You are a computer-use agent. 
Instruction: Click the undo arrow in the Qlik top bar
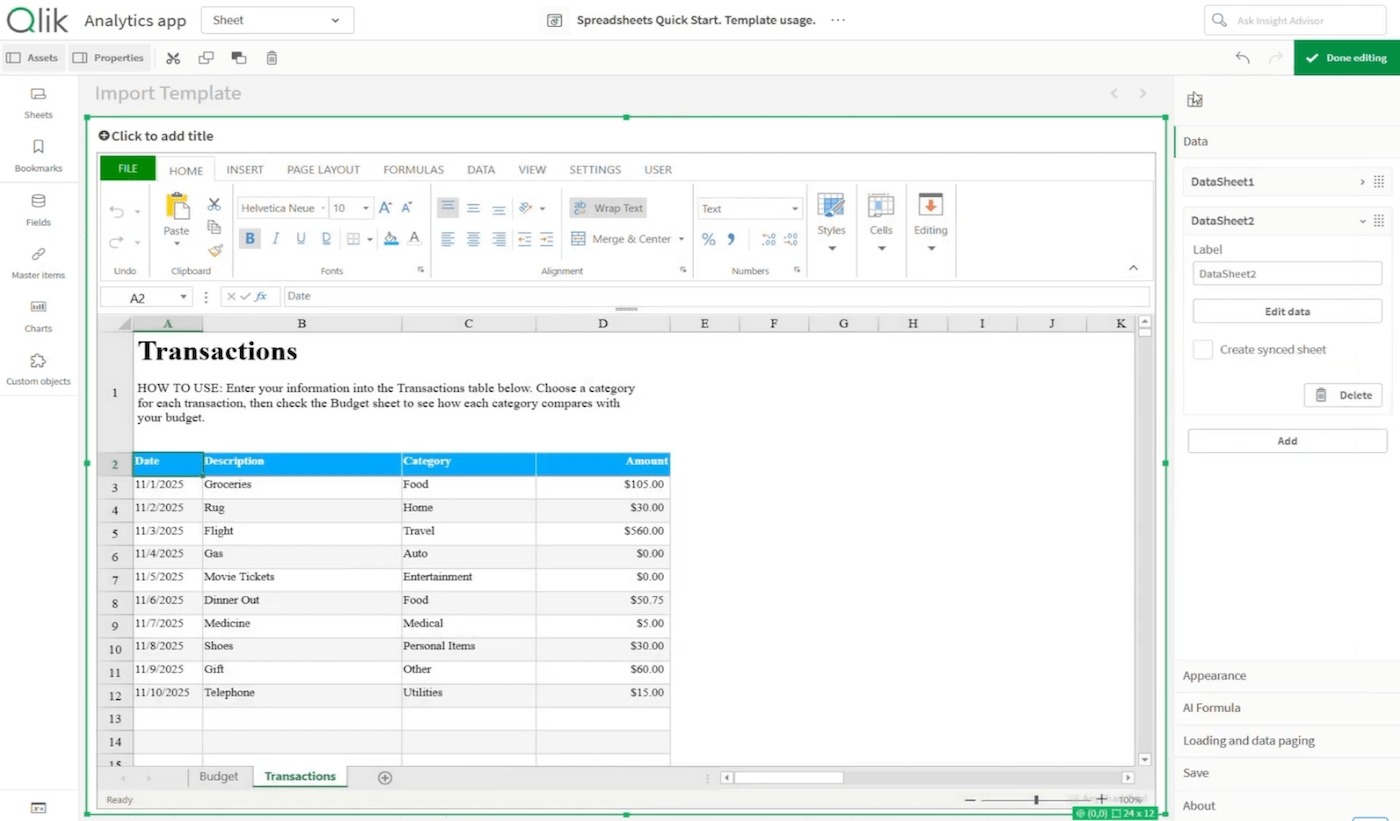coord(1242,58)
